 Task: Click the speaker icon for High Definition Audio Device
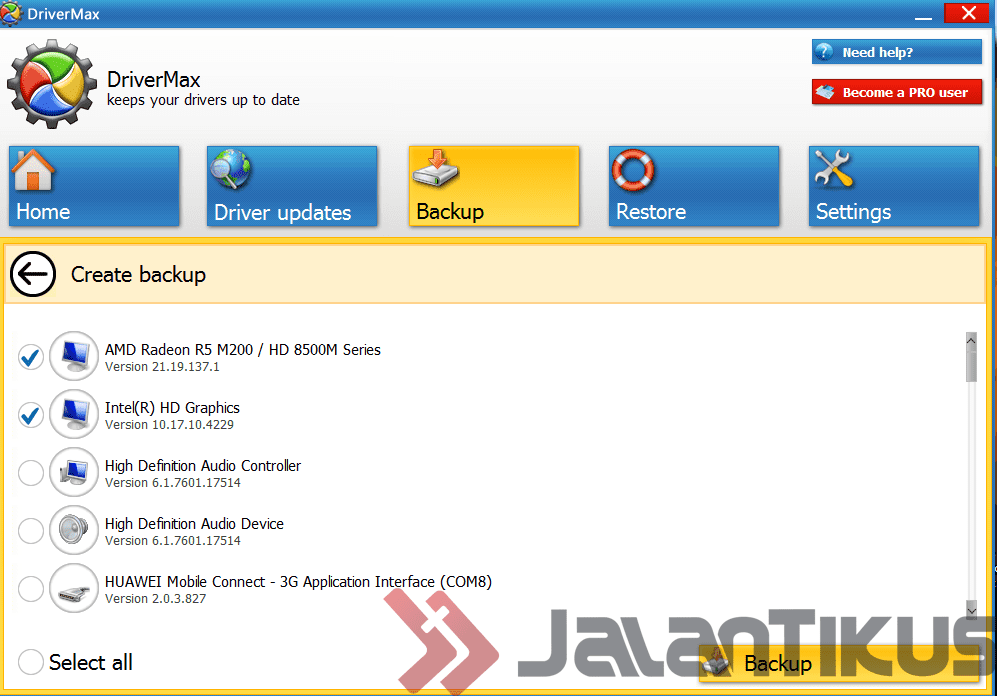click(74, 529)
